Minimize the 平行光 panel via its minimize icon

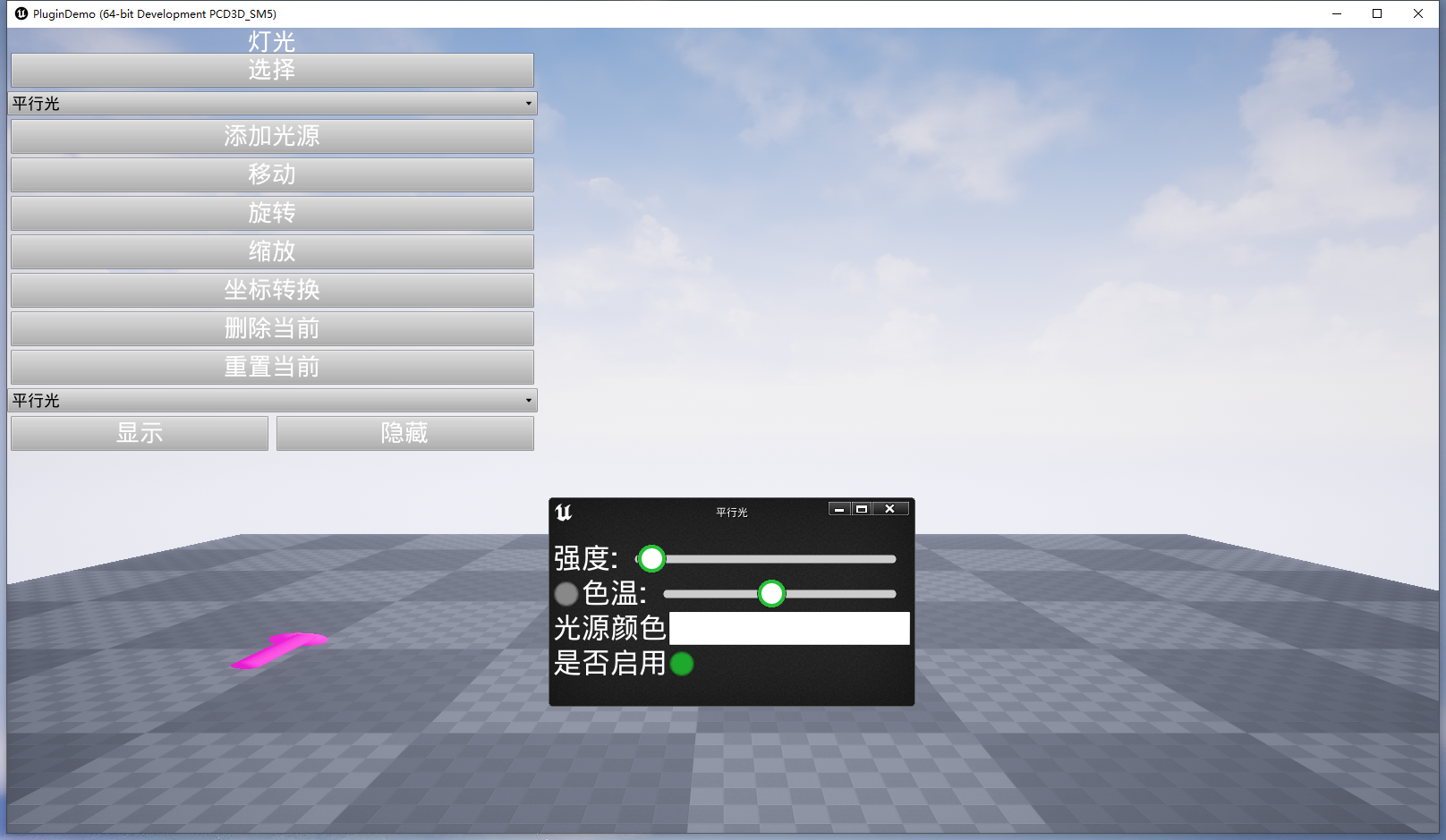point(838,508)
